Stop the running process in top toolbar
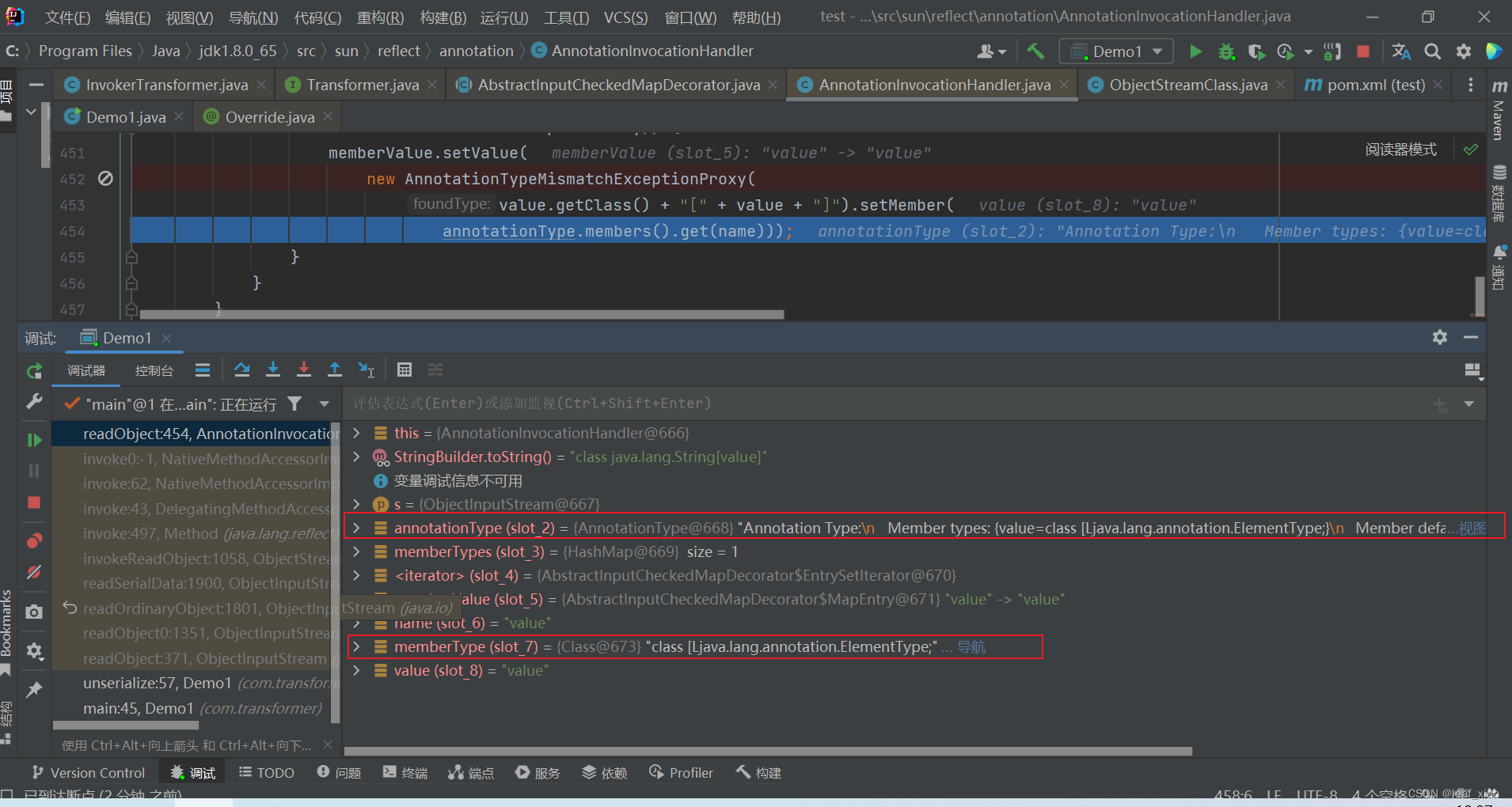Image resolution: width=1512 pixels, height=807 pixels. pos(1362,51)
